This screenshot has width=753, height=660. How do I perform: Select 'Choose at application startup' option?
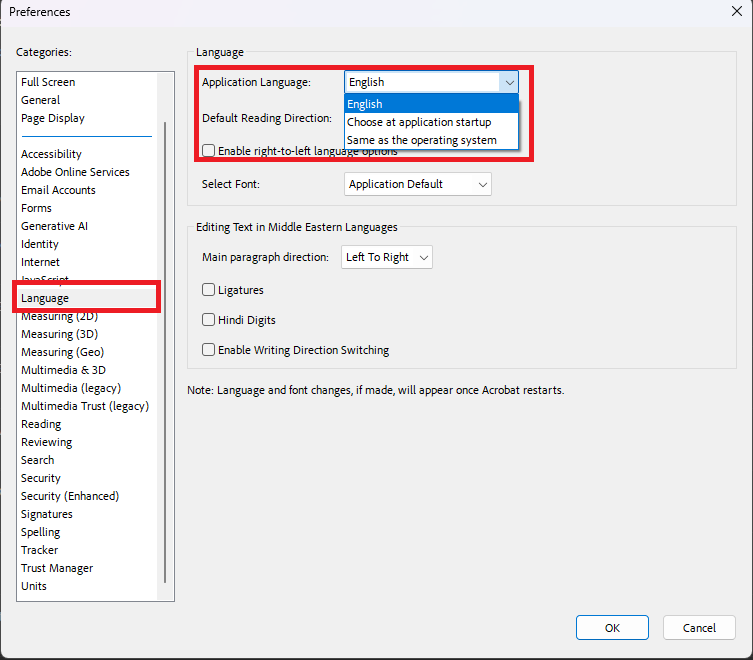point(418,122)
